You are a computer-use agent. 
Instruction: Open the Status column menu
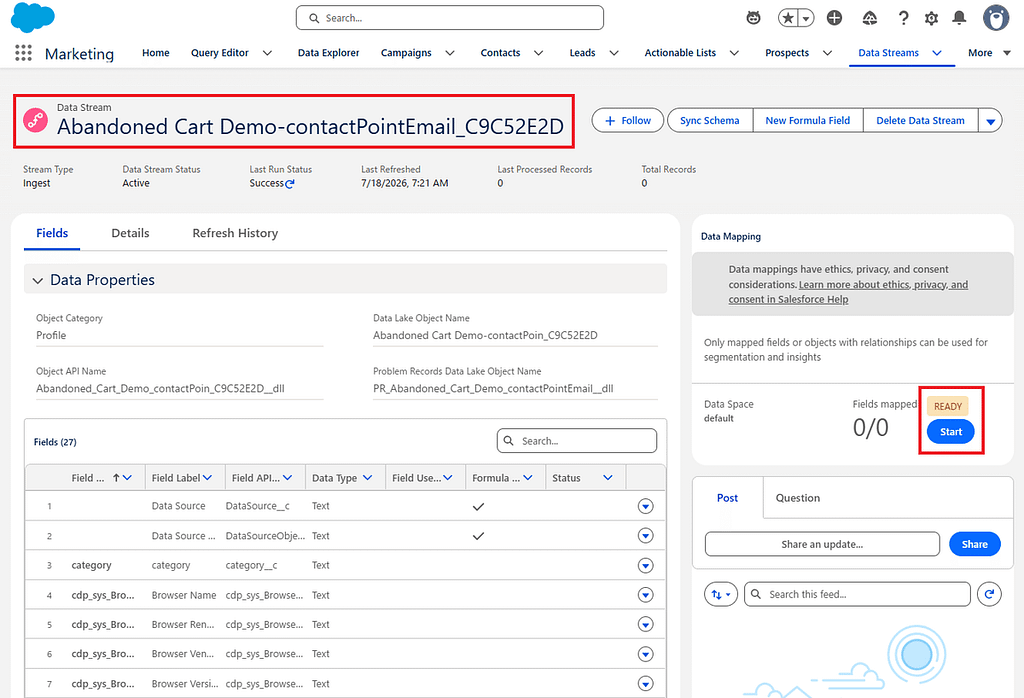(x=607, y=478)
